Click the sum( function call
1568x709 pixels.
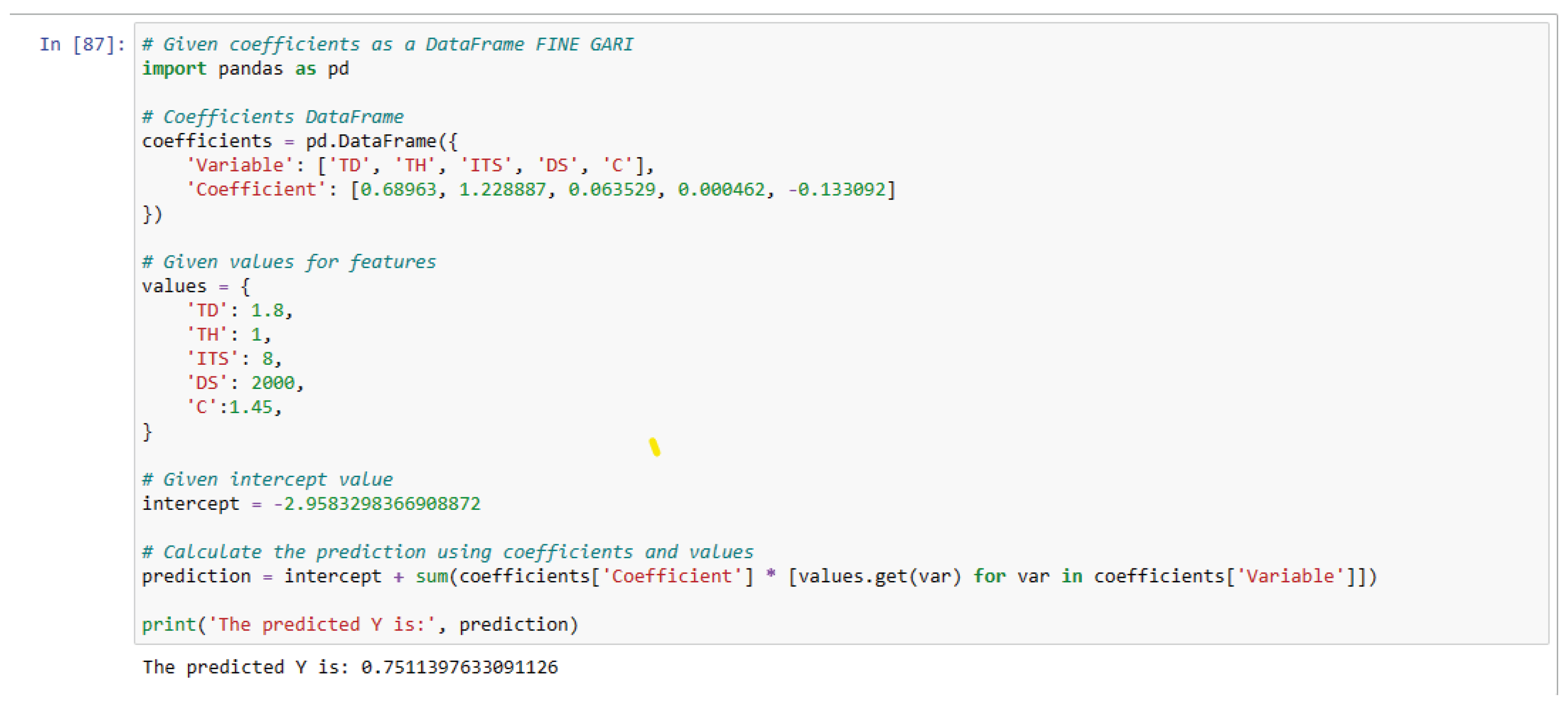tap(432, 576)
